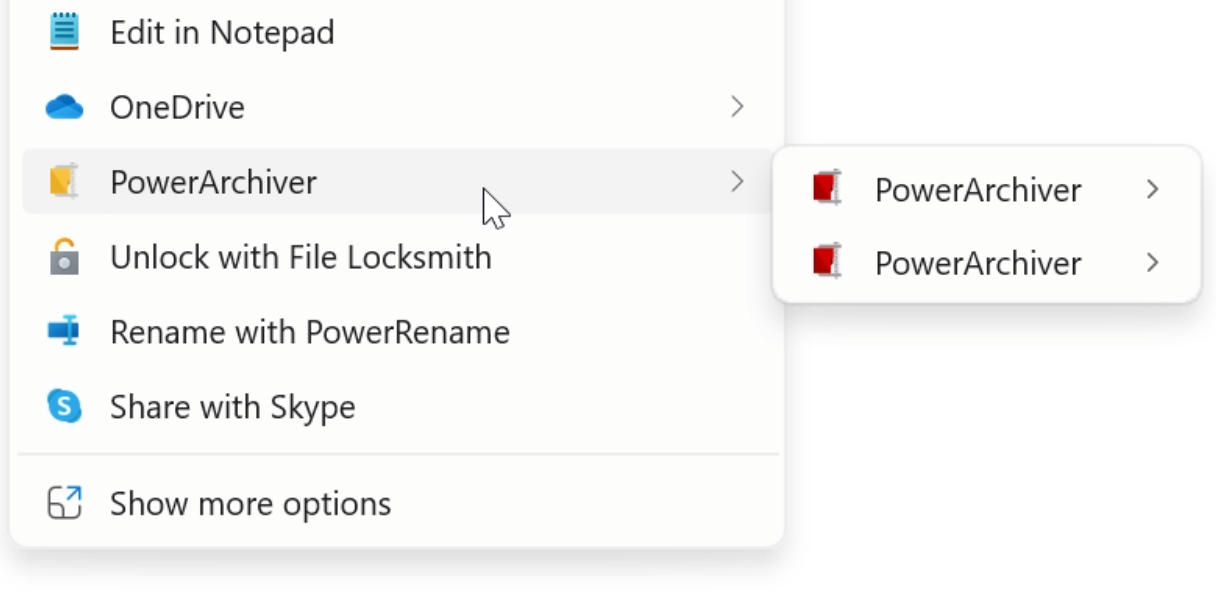Select Share with Skype

click(x=396, y=406)
